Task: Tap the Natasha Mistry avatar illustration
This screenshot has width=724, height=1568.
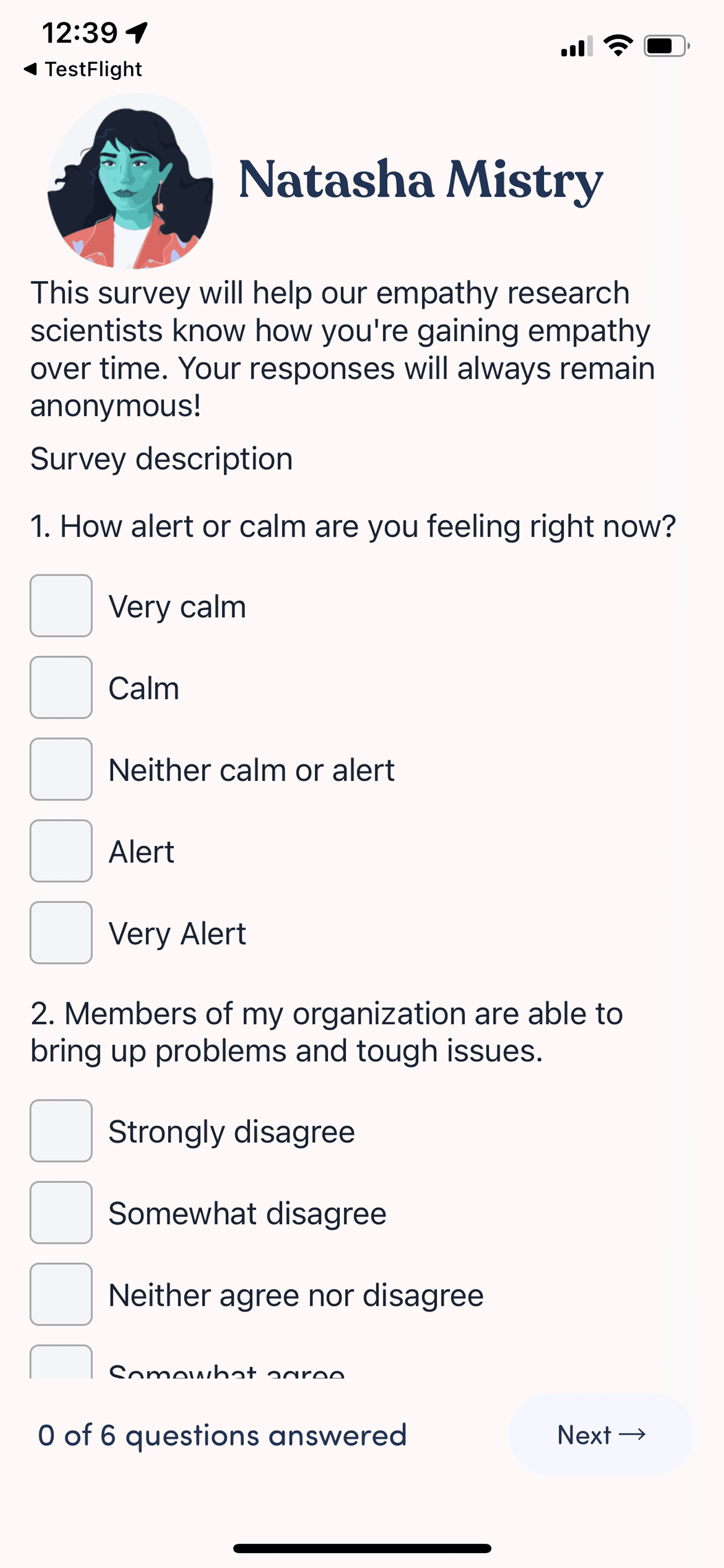Action: click(130, 181)
